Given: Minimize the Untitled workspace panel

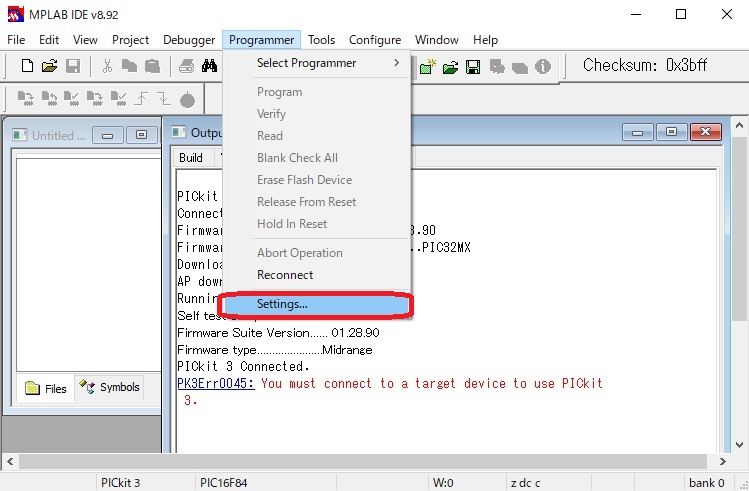Looking at the screenshot, I should pos(107,135).
